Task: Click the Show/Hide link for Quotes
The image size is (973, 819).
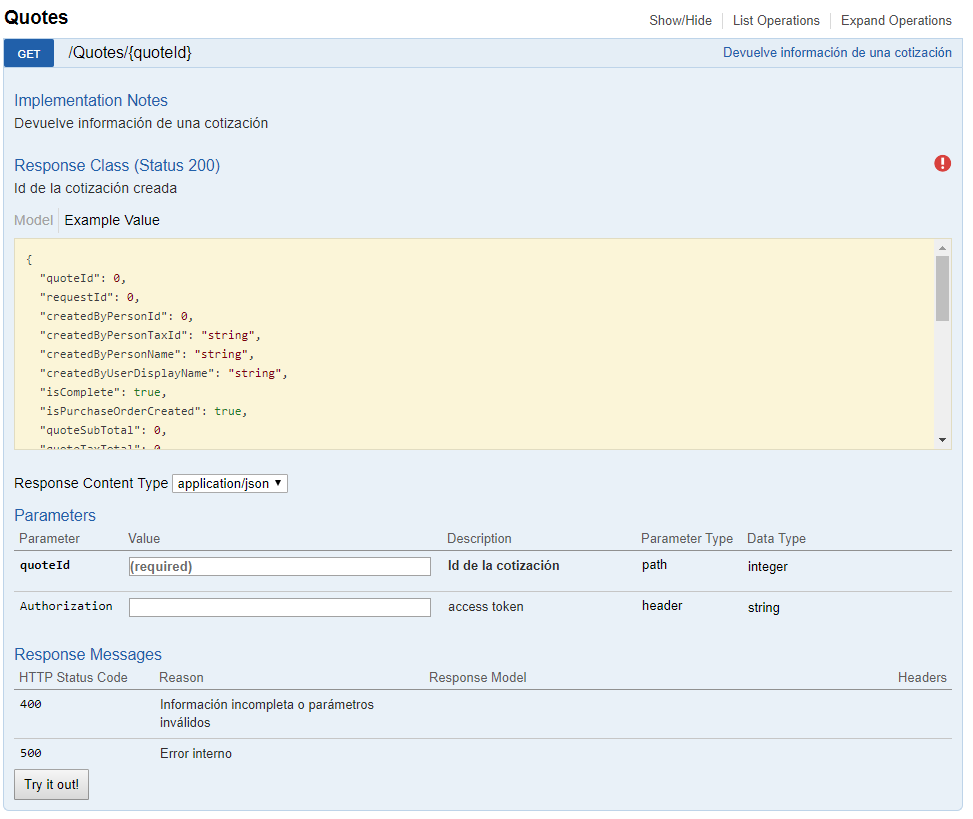Action: pyautogui.click(x=680, y=20)
